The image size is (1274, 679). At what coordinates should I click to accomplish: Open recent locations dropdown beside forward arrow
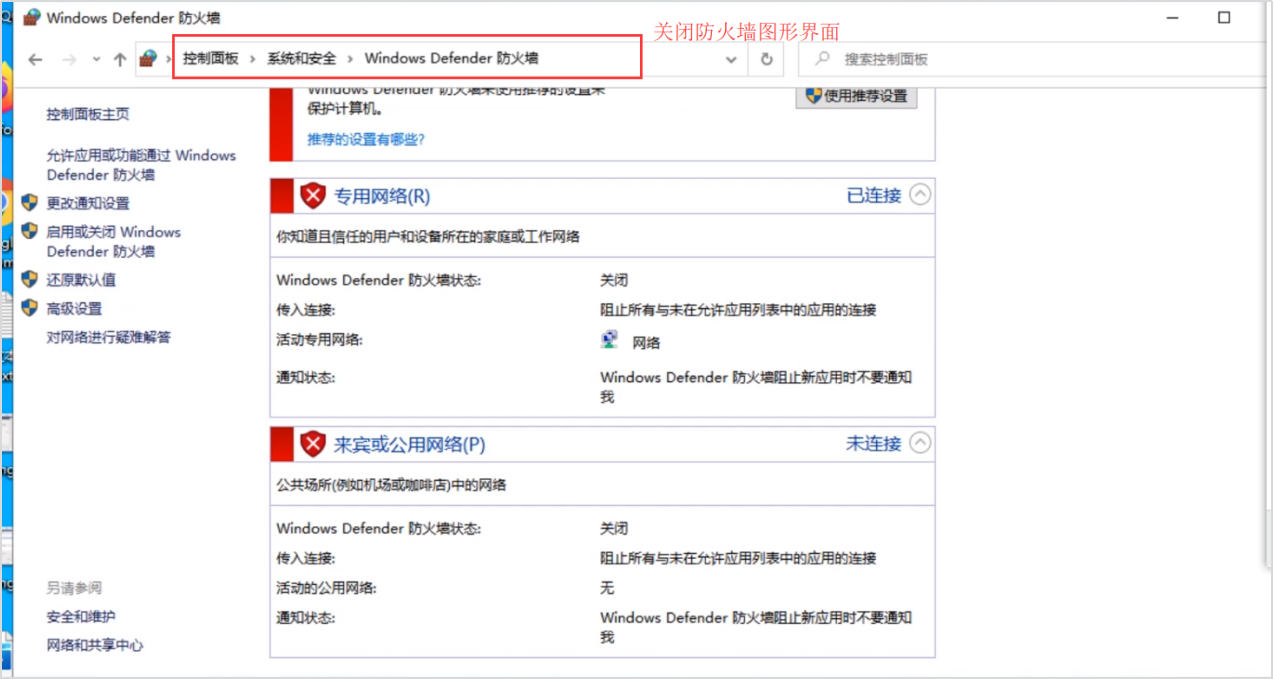pyautogui.click(x=96, y=60)
